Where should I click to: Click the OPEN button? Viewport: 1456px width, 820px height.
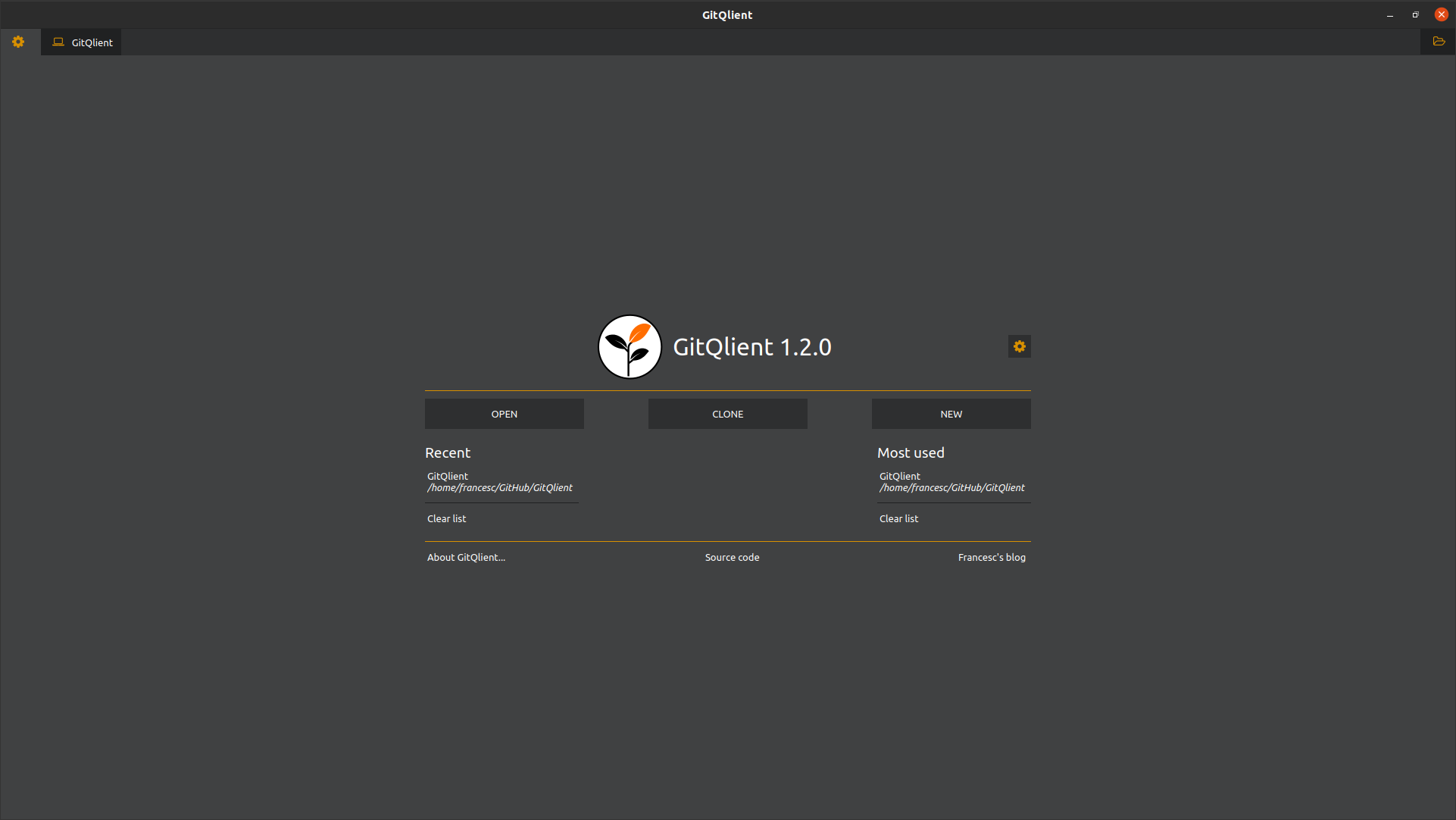(x=504, y=414)
